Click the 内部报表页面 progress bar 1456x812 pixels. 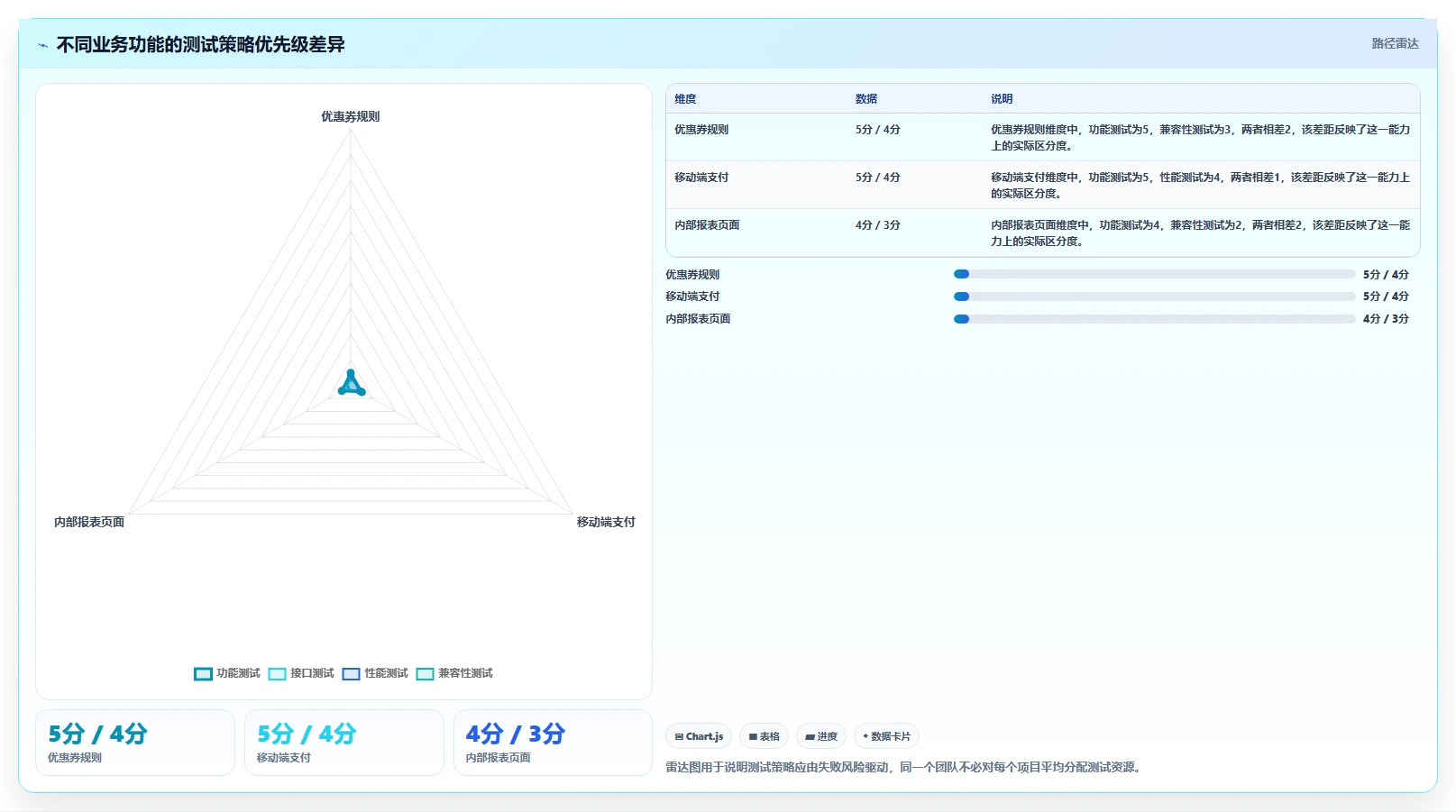pyautogui.click(x=1154, y=319)
